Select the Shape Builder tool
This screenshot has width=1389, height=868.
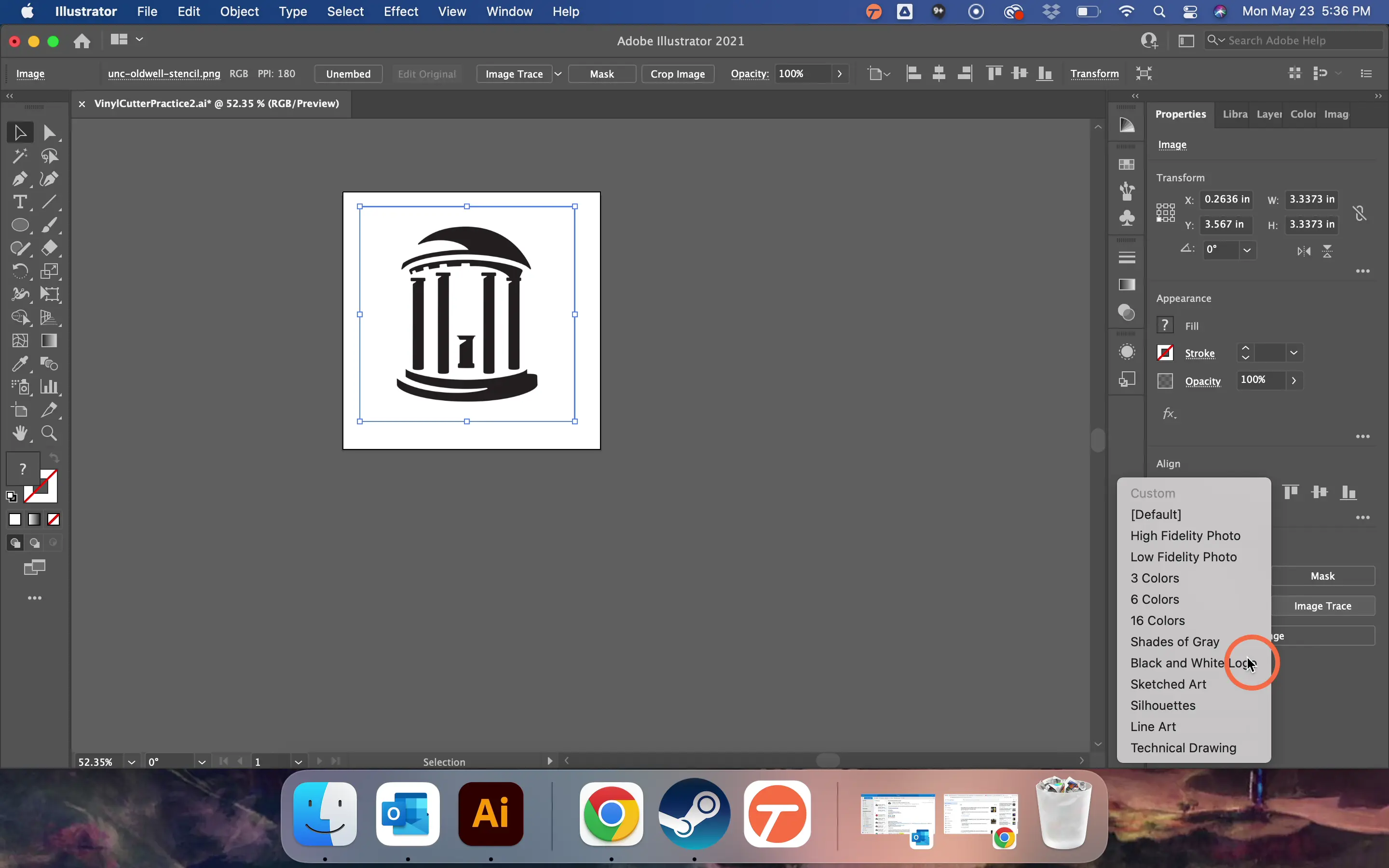pyautogui.click(x=20, y=317)
